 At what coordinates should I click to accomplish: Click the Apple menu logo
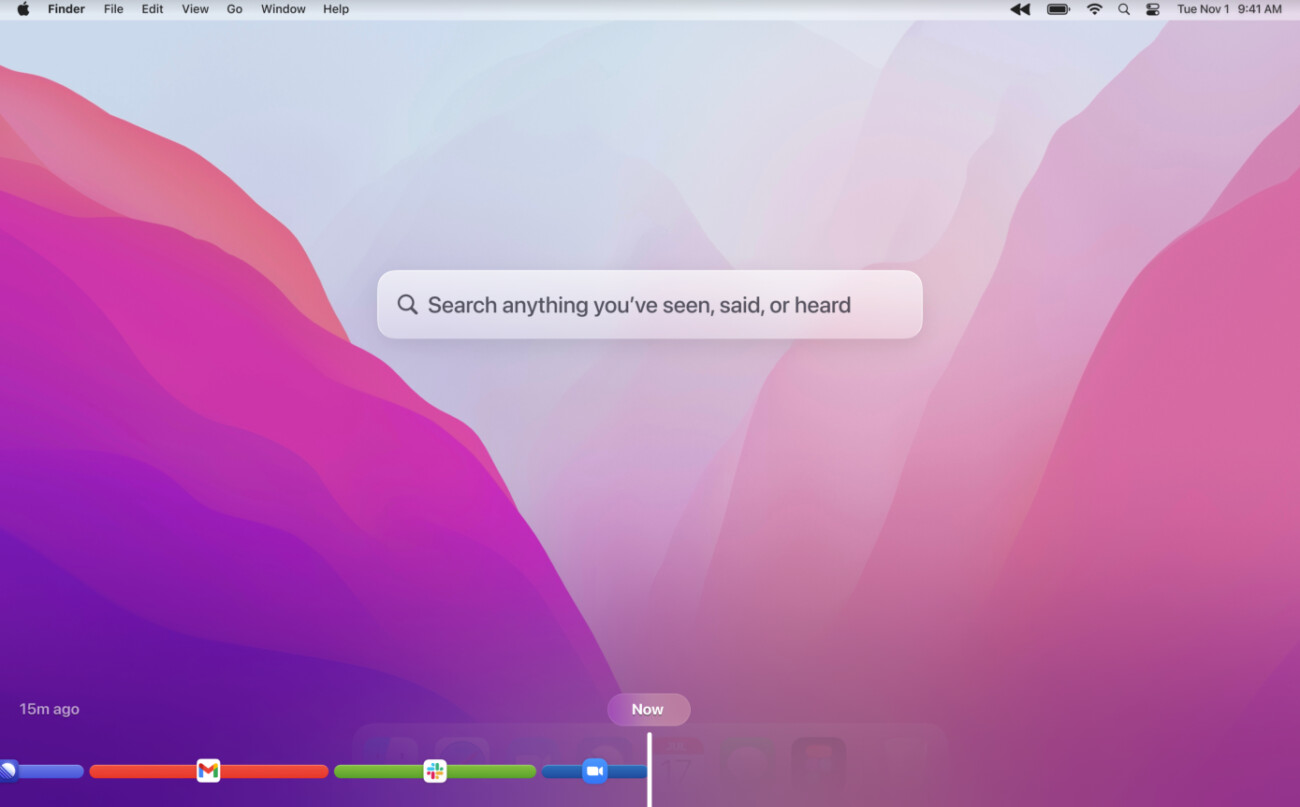pyautogui.click(x=22, y=9)
